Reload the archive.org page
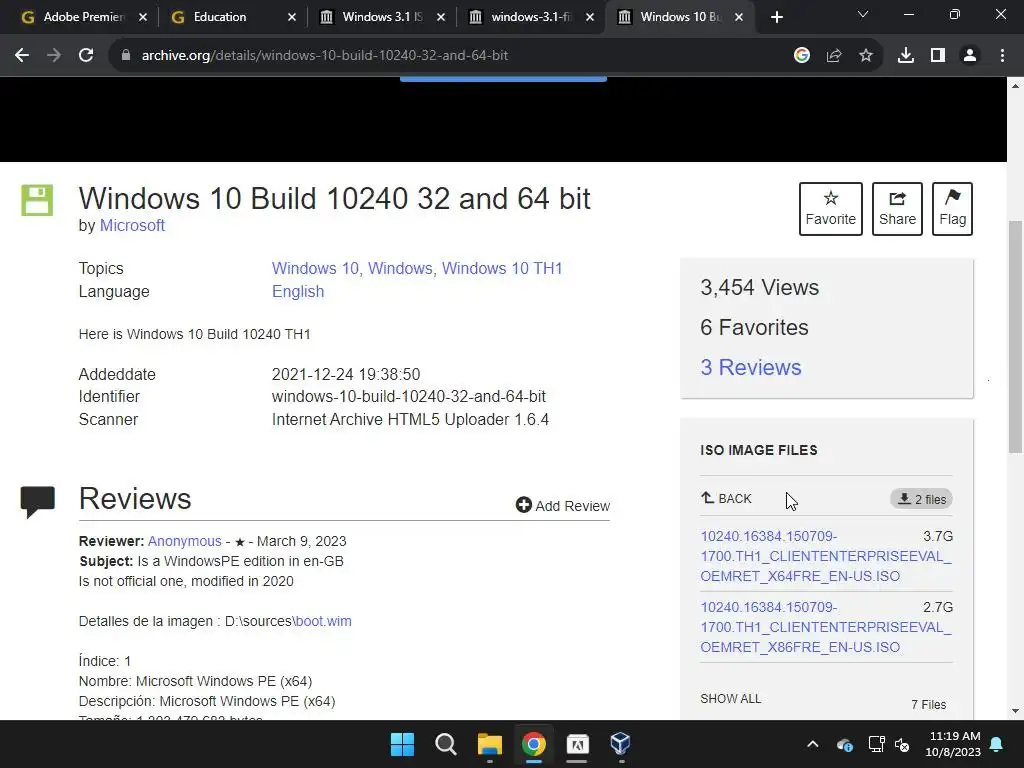This screenshot has width=1024, height=768. 86,56
